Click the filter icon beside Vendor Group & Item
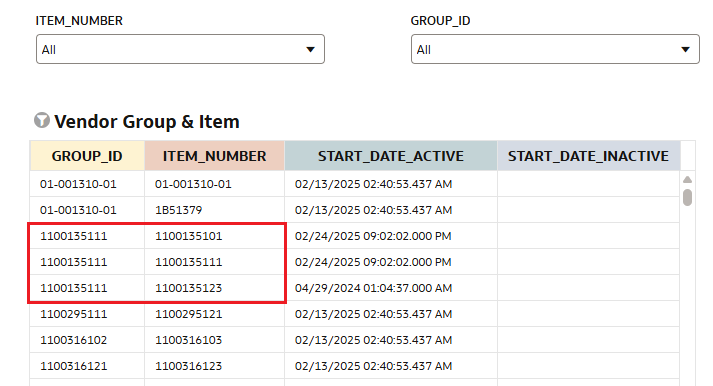Screen dimensions: 713x386 tap(42, 120)
